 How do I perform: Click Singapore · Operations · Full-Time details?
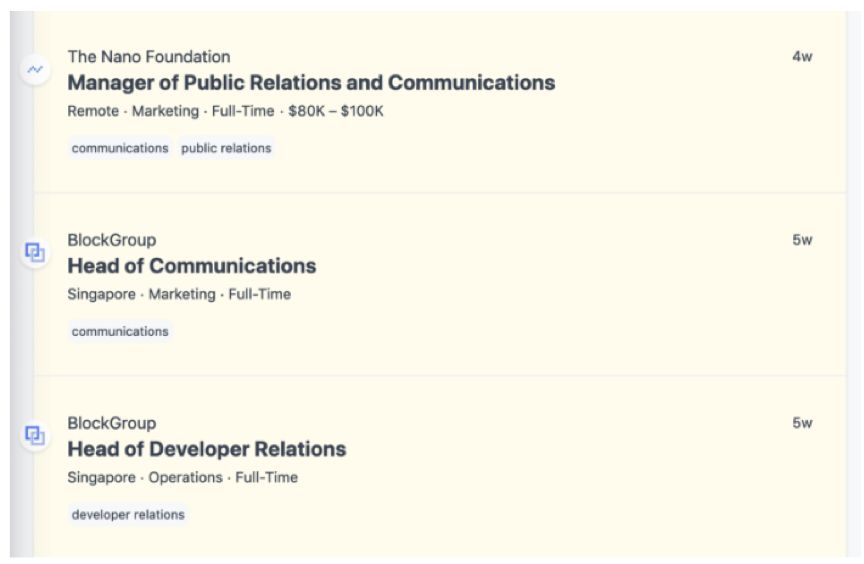pos(182,478)
